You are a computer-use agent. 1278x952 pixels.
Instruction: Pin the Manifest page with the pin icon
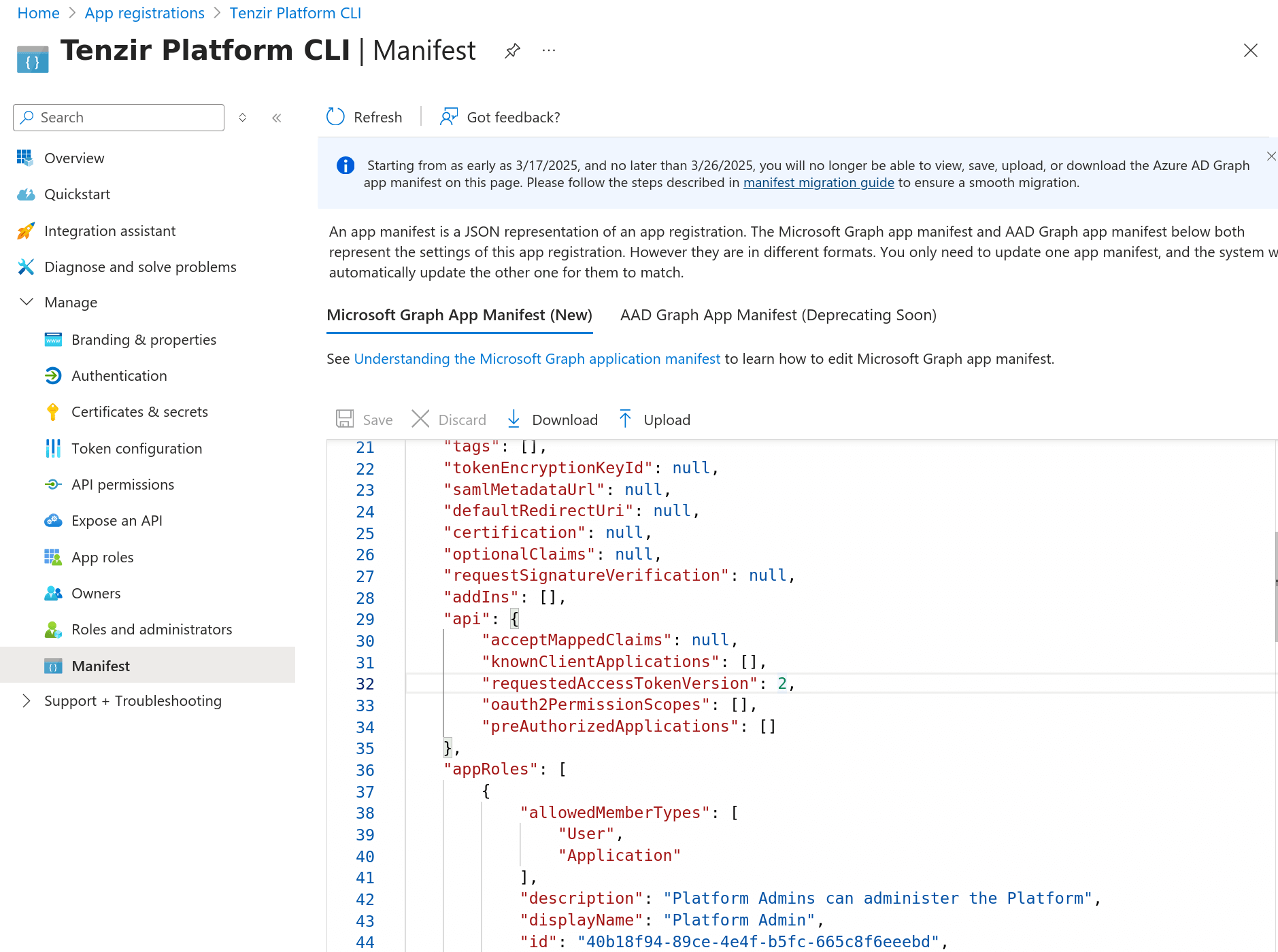[x=512, y=51]
